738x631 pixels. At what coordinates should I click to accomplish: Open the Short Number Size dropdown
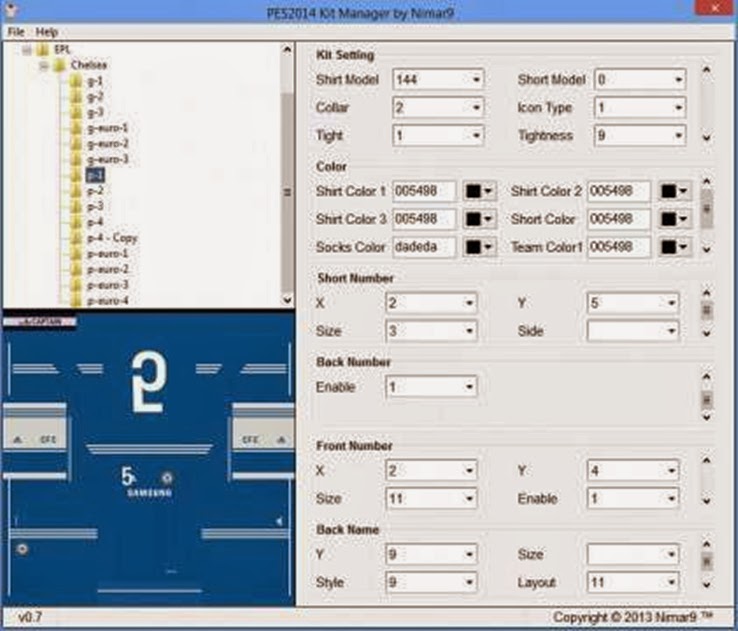pos(431,331)
